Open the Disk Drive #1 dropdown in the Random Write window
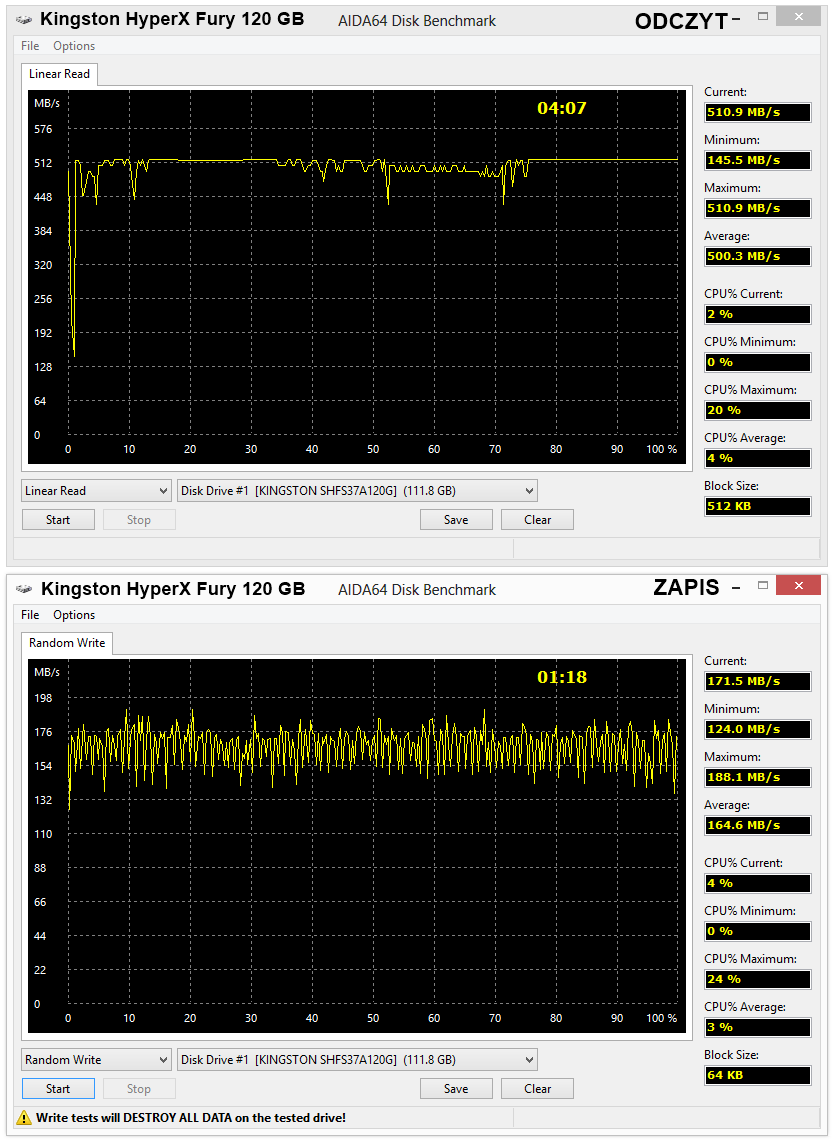This screenshot has width=832, height=1140. (x=358, y=1060)
